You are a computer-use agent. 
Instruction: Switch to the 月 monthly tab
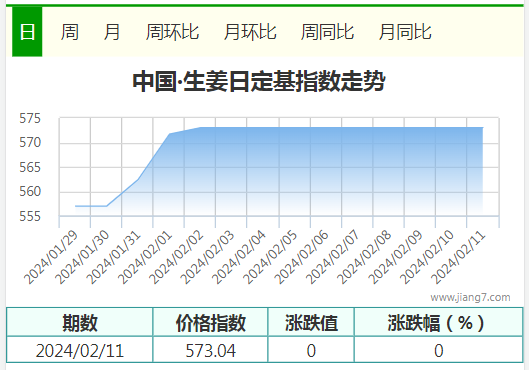click(112, 32)
